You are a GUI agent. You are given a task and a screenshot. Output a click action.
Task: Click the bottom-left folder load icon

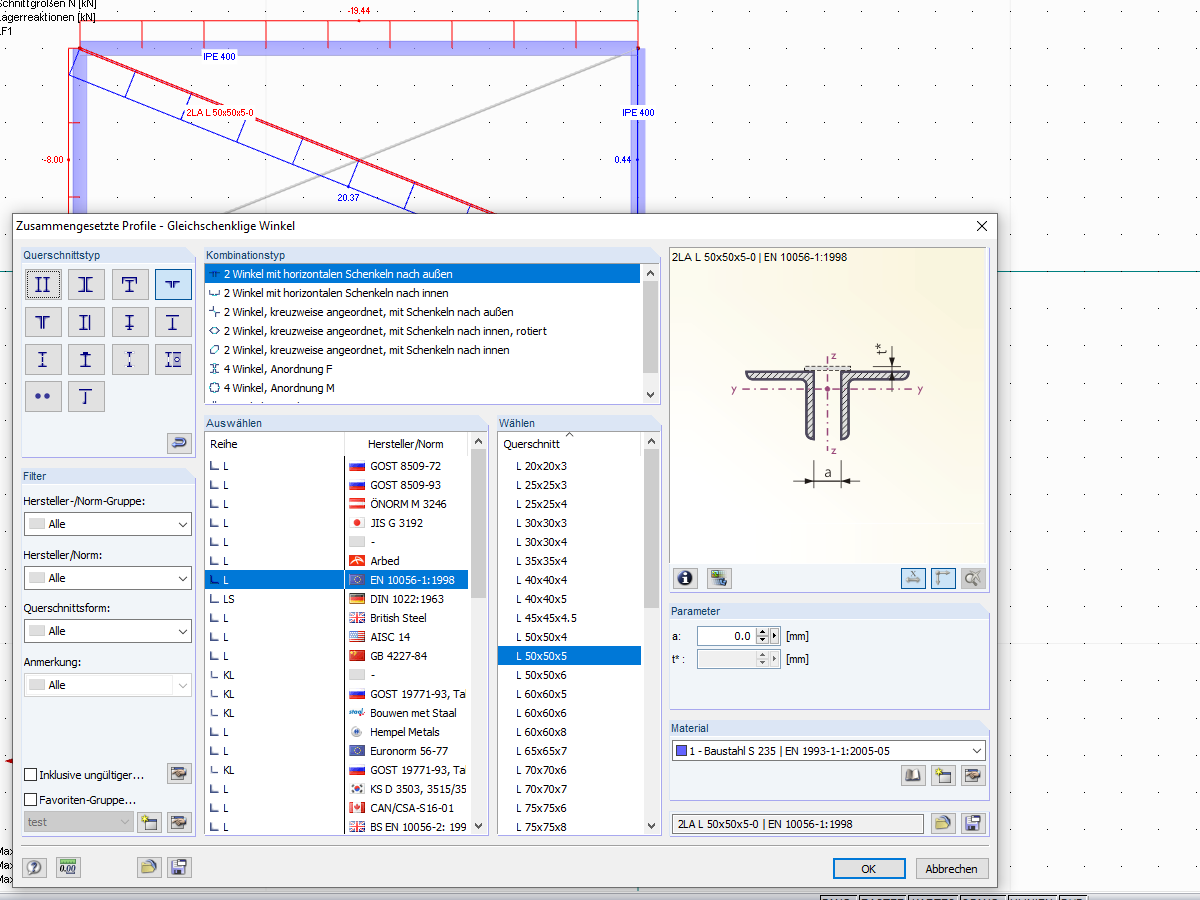[149, 867]
